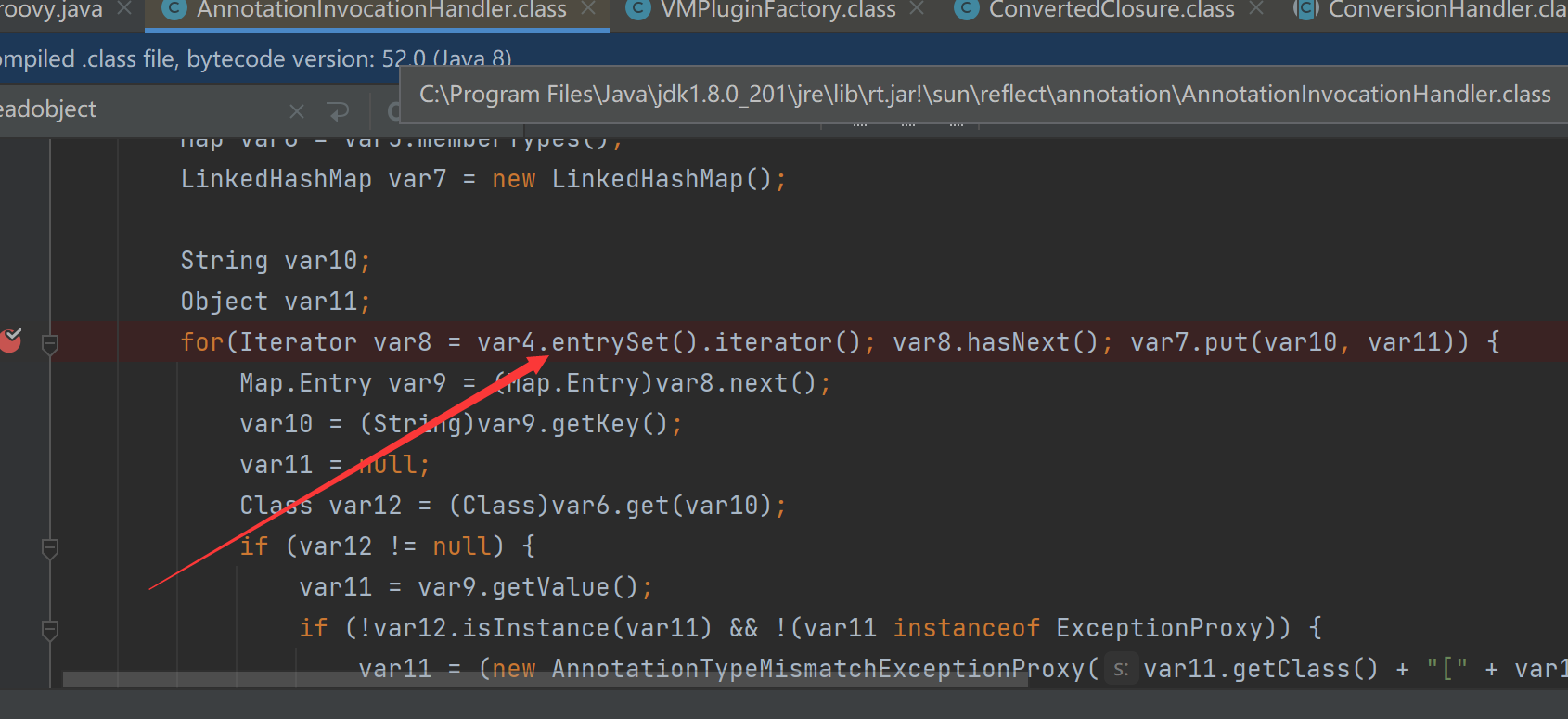This screenshot has height=719, width=1568.
Task: Click the ConversionHandler tab file icon
Action: point(1306,10)
